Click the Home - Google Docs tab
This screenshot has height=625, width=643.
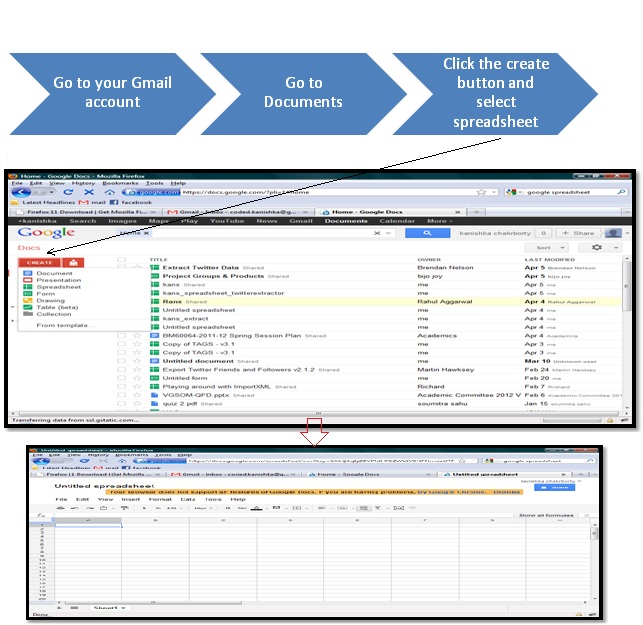pos(390,212)
